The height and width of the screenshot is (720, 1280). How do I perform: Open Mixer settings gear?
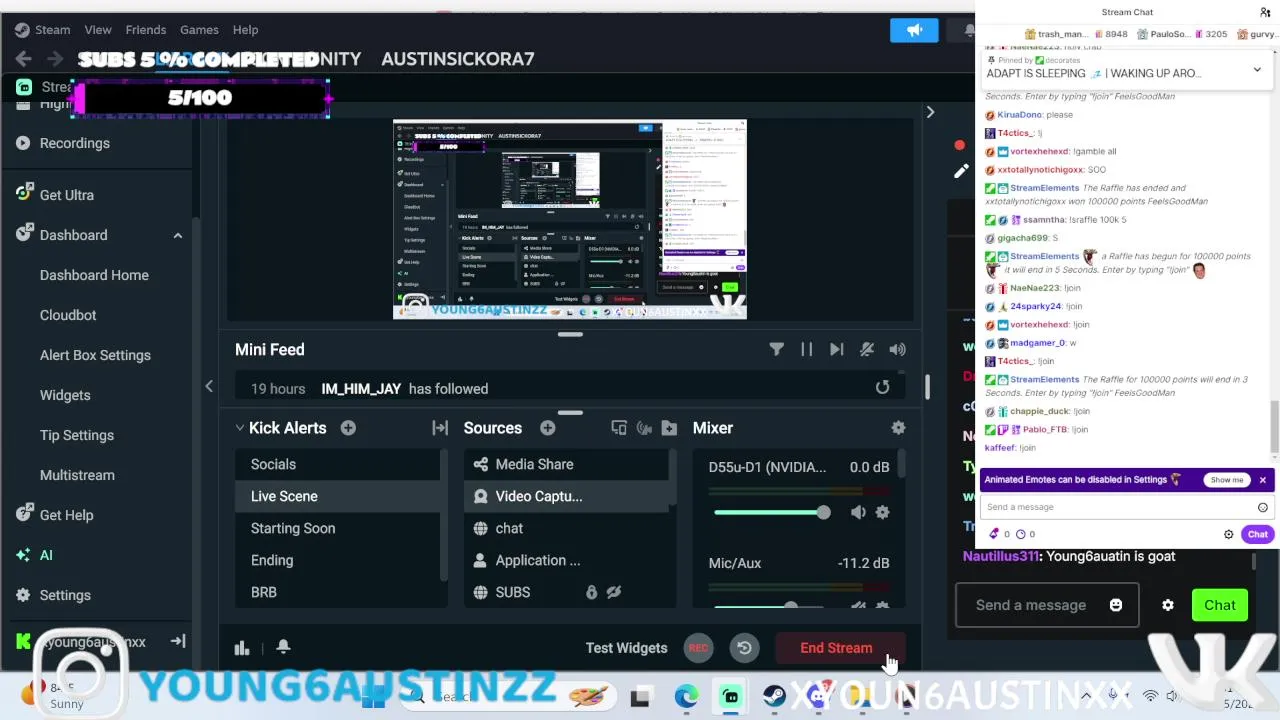pos(898,428)
